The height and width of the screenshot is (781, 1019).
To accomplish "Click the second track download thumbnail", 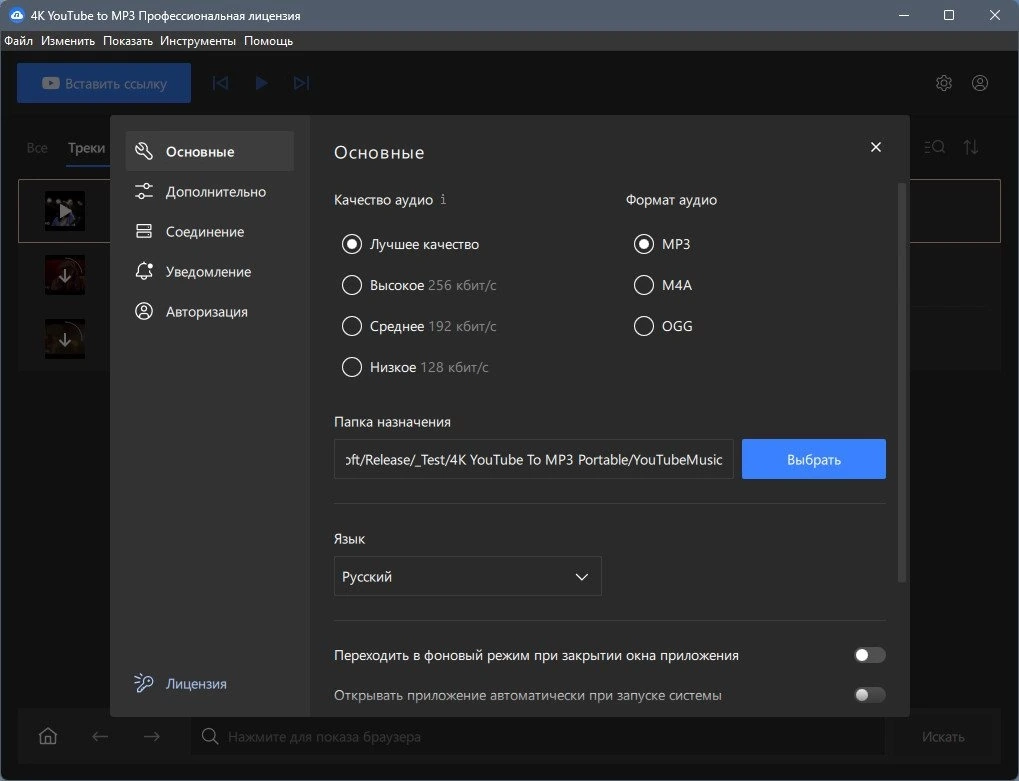I will pyautogui.click(x=64, y=275).
